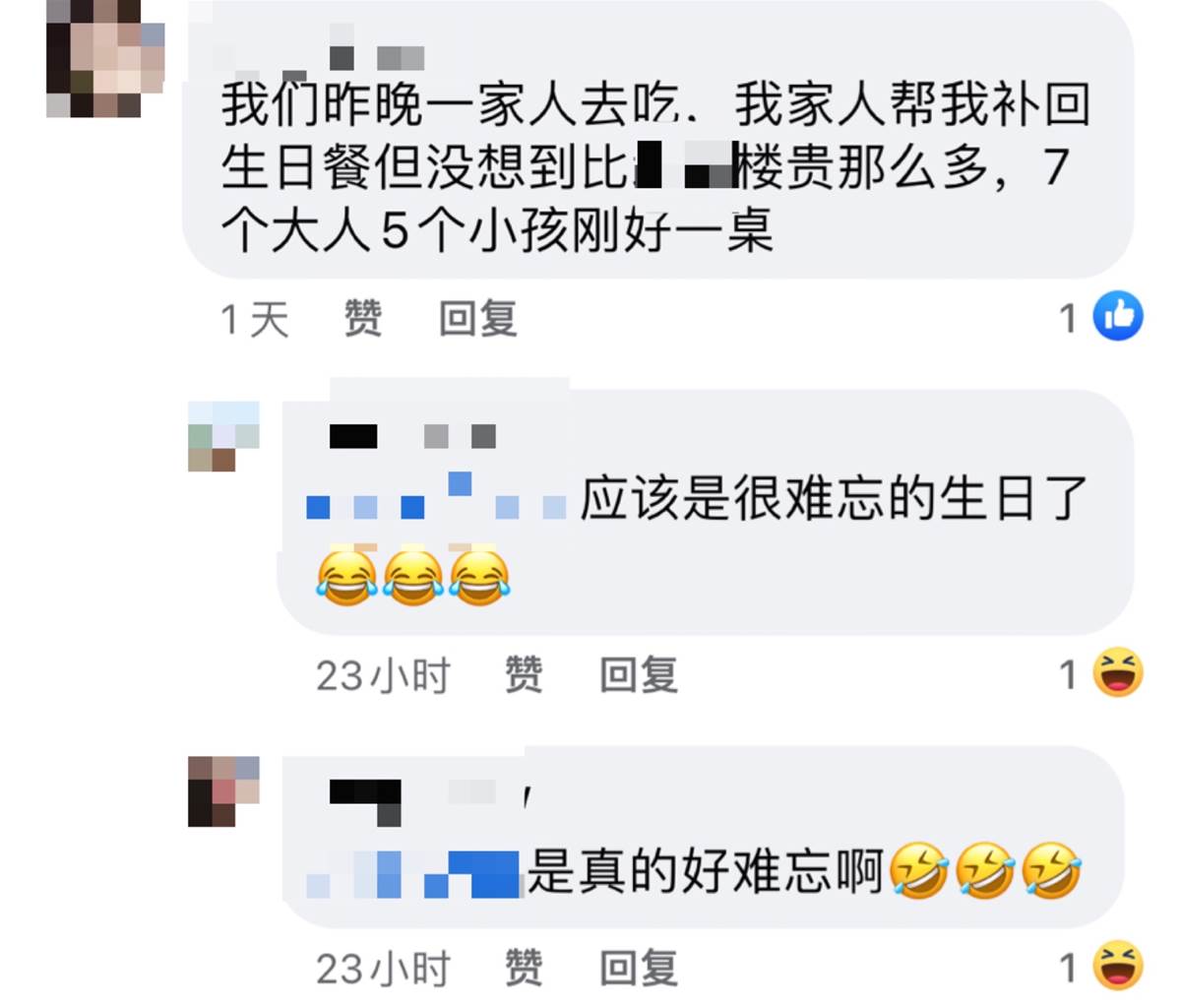Click 回复 under the 是真的好难忘啊 reply
Image resolution: width=1181 pixels, height=1008 pixels.
tap(640, 968)
